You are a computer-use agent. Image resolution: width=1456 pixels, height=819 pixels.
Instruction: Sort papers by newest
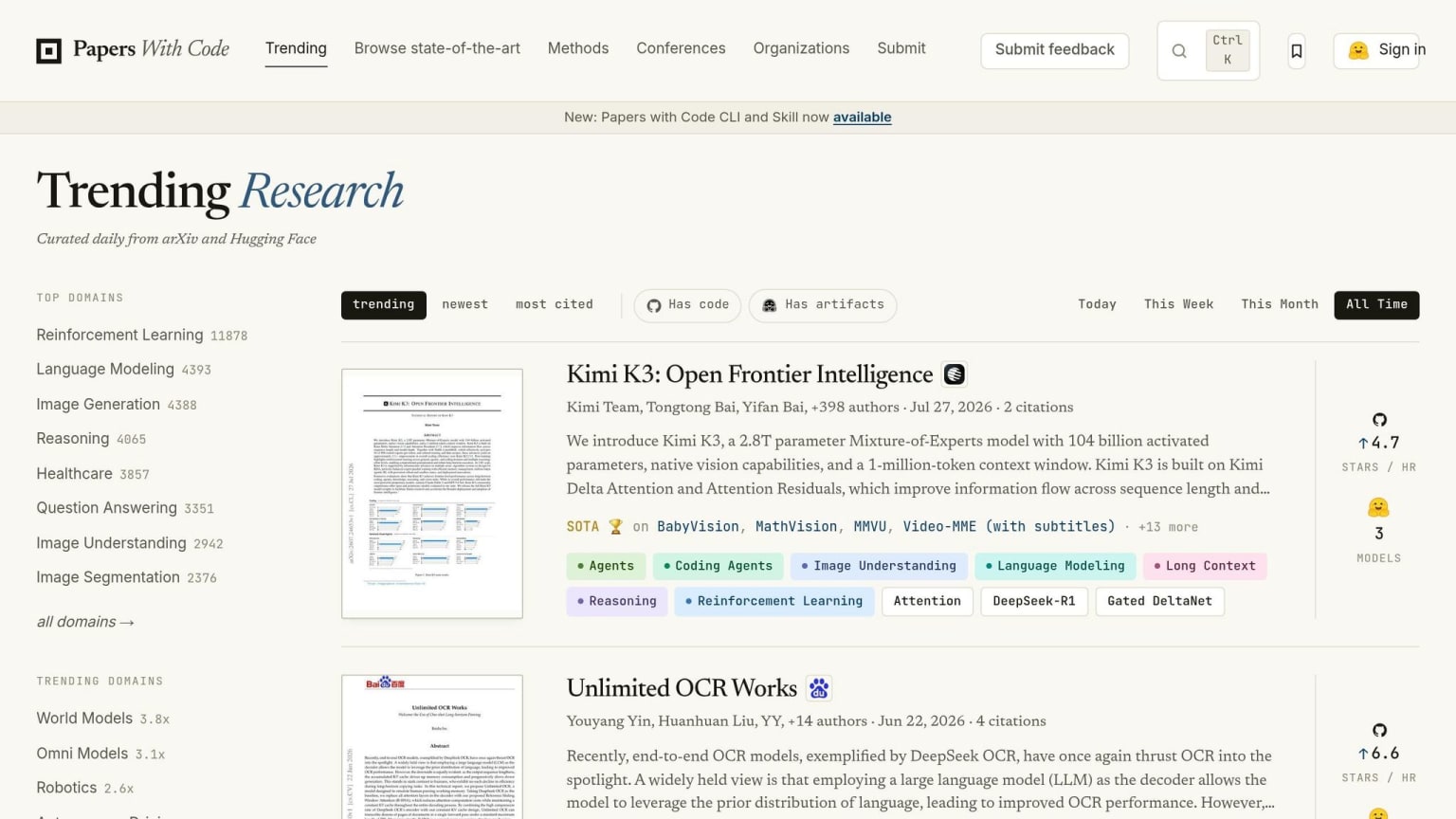tap(464, 304)
